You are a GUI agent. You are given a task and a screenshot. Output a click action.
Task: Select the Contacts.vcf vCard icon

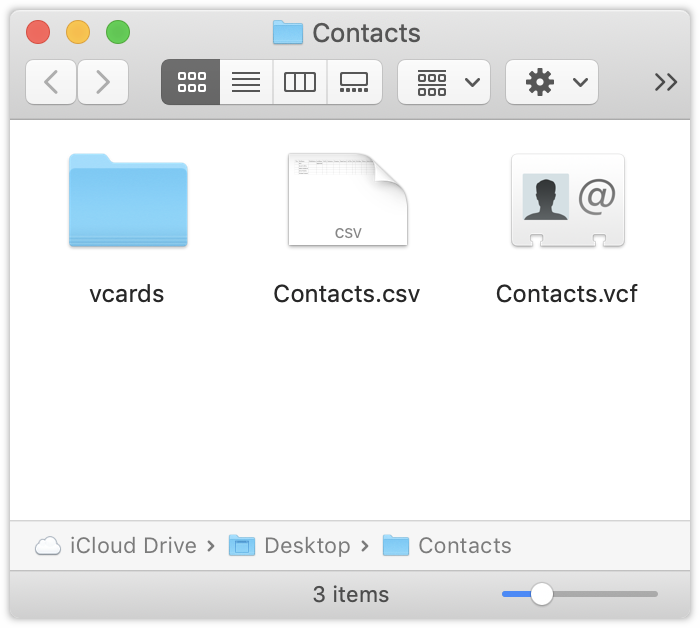click(x=567, y=200)
